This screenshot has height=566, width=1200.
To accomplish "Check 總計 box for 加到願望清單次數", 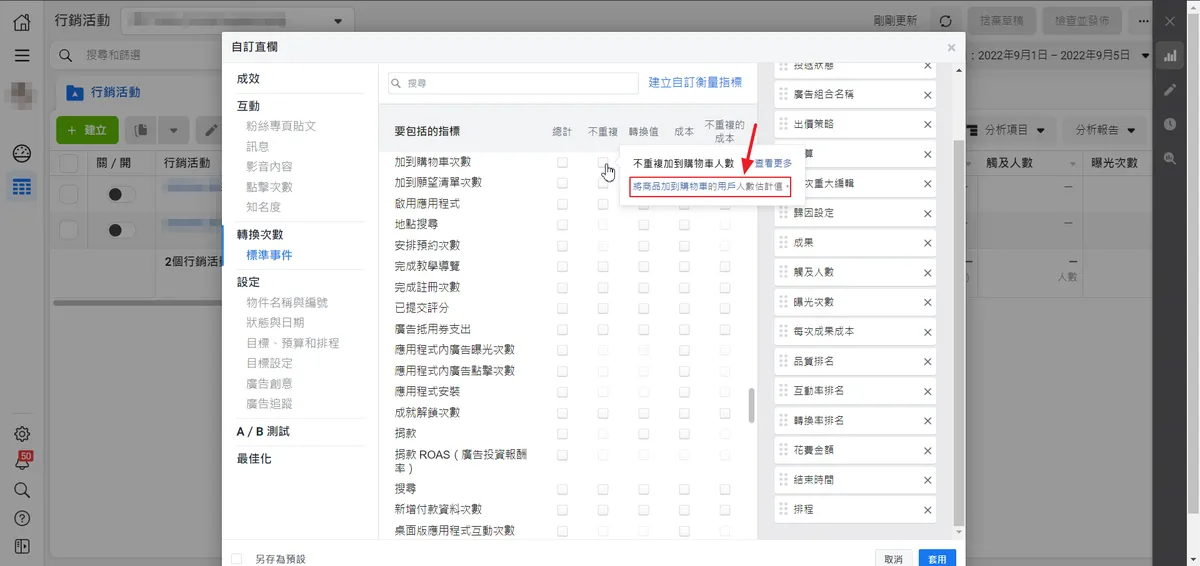I will tap(563, 183).
